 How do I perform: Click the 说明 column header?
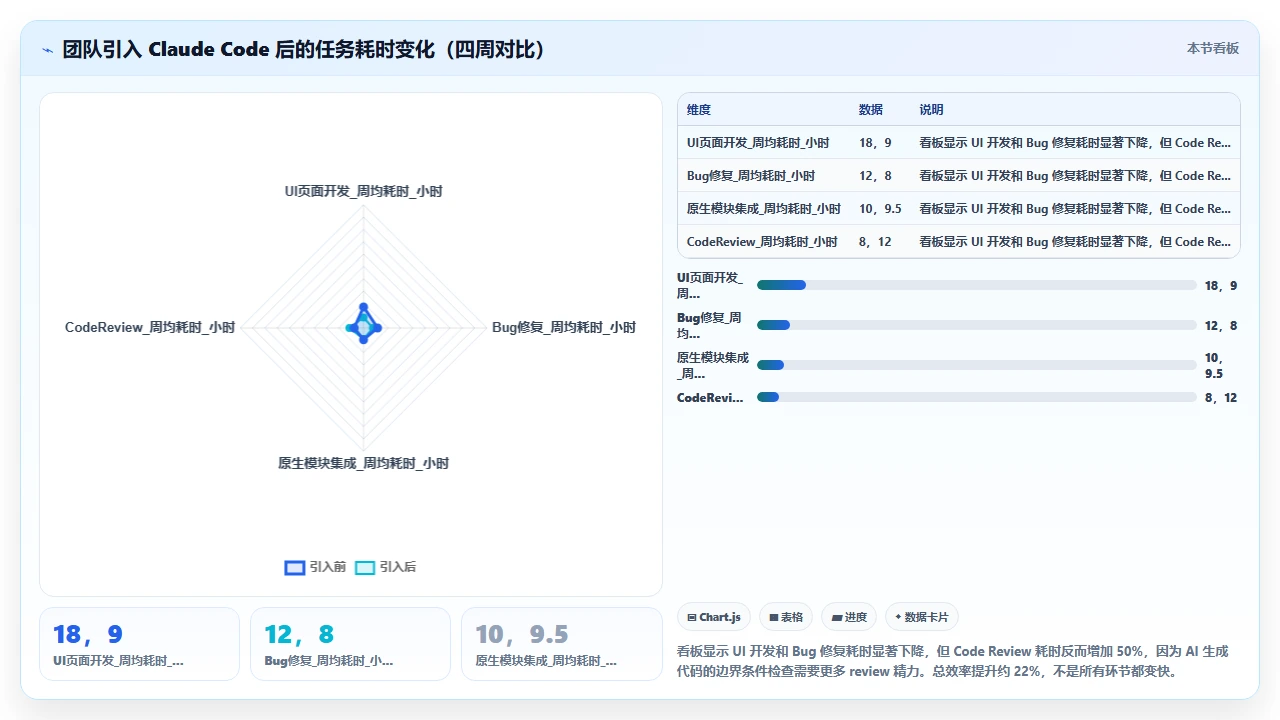[932, 110]
